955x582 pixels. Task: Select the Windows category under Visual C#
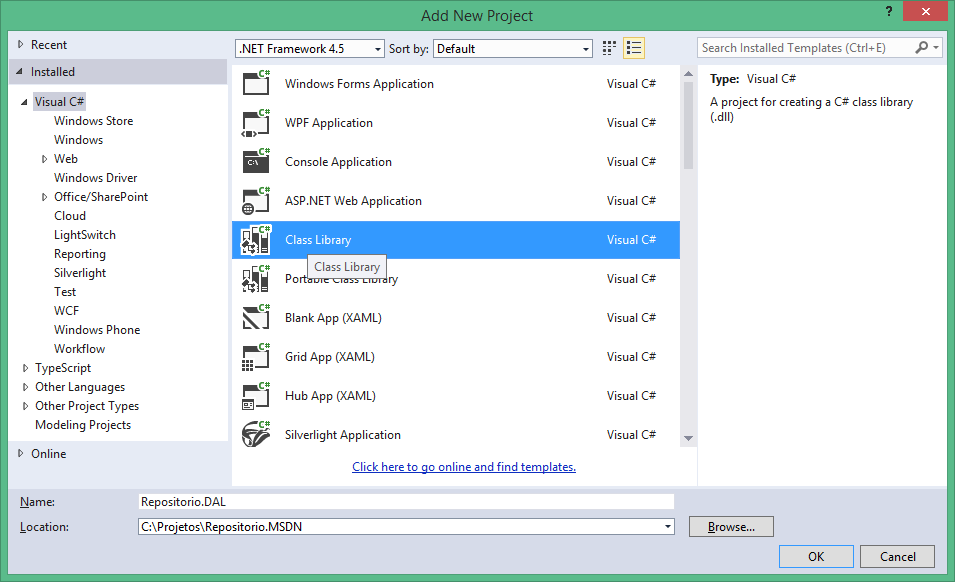[79, 139]
